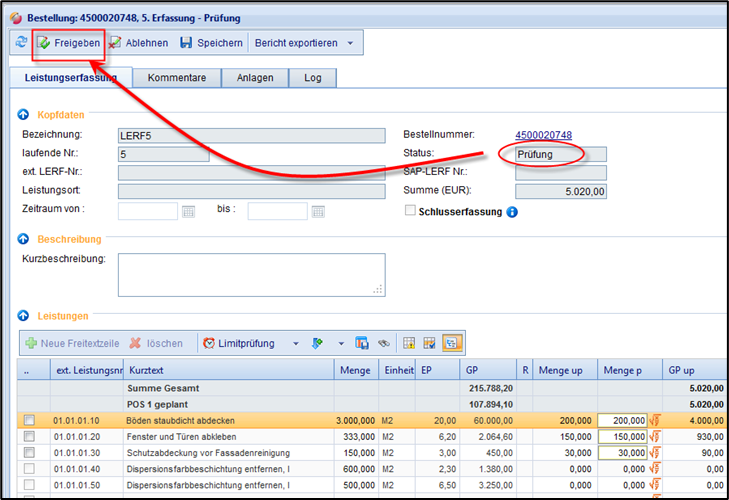Click calculator icon beside Menge p 200,000
729x500 pixels.
point(656,421)
